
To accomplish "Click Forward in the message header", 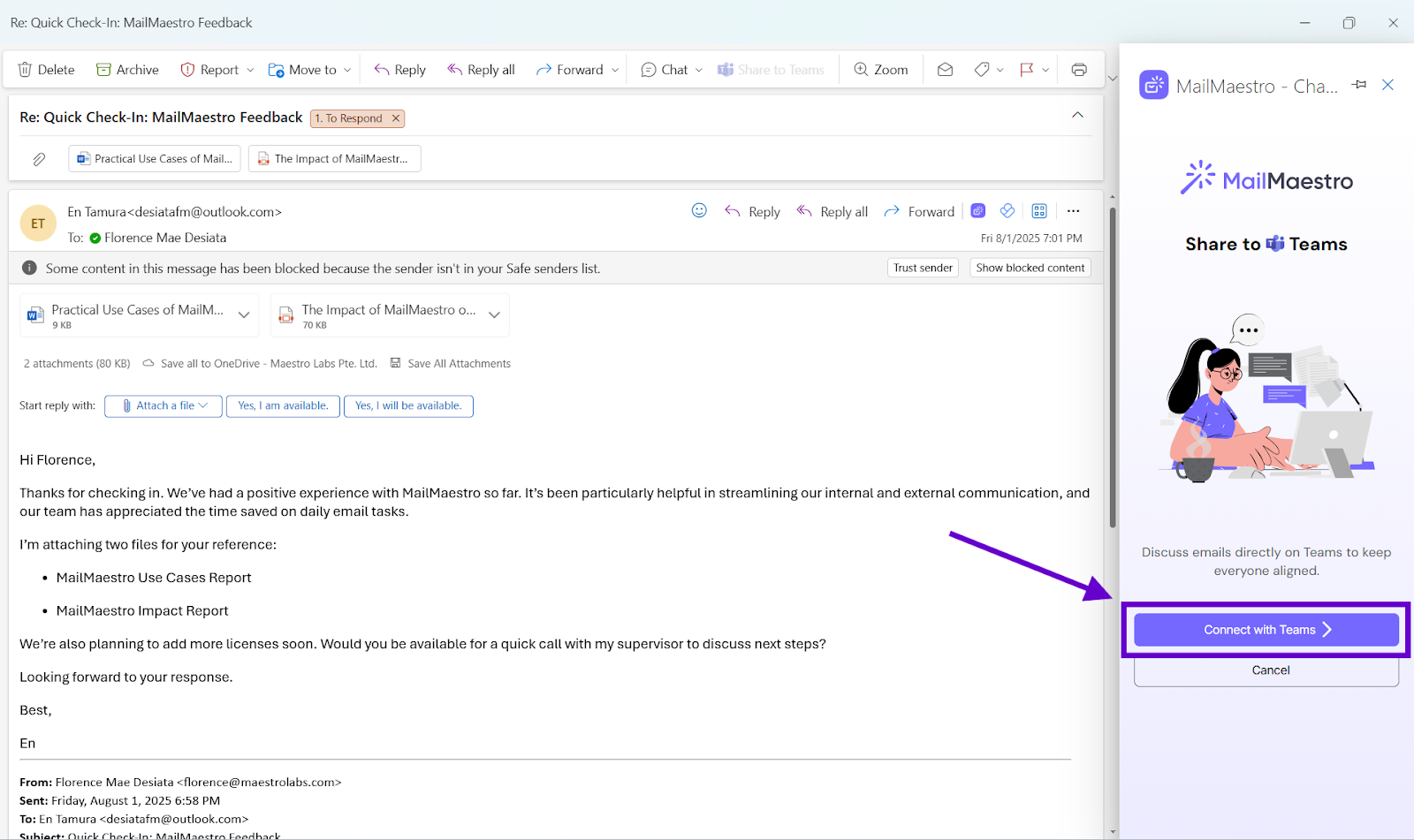I will (x=919, y=212).
